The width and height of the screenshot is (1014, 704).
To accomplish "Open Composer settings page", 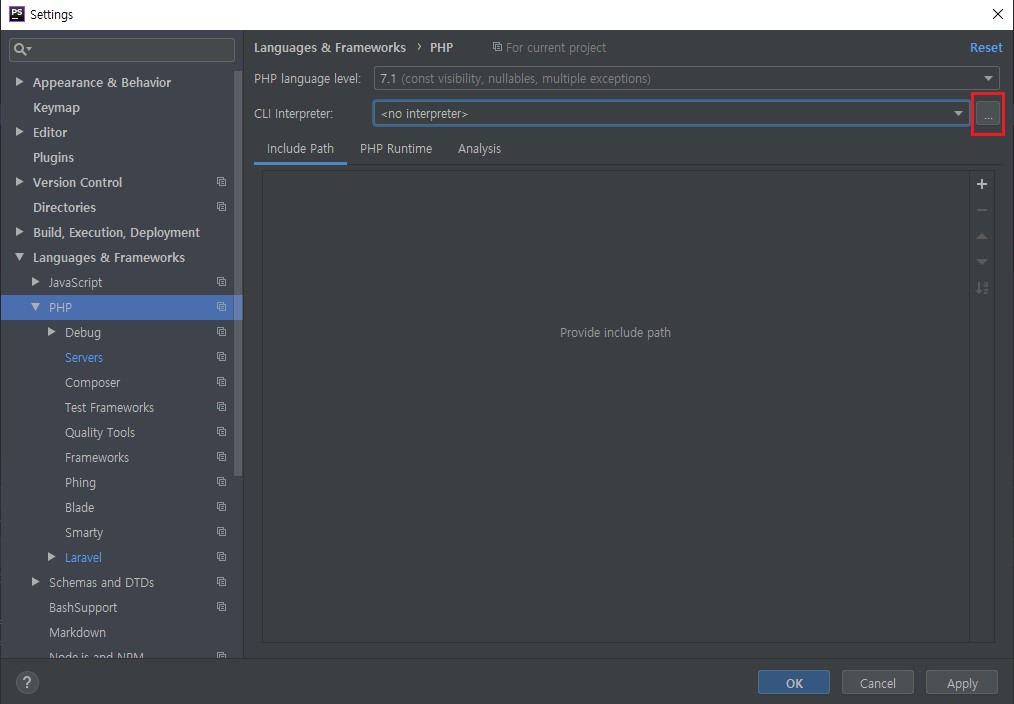I will click(92, 382).
